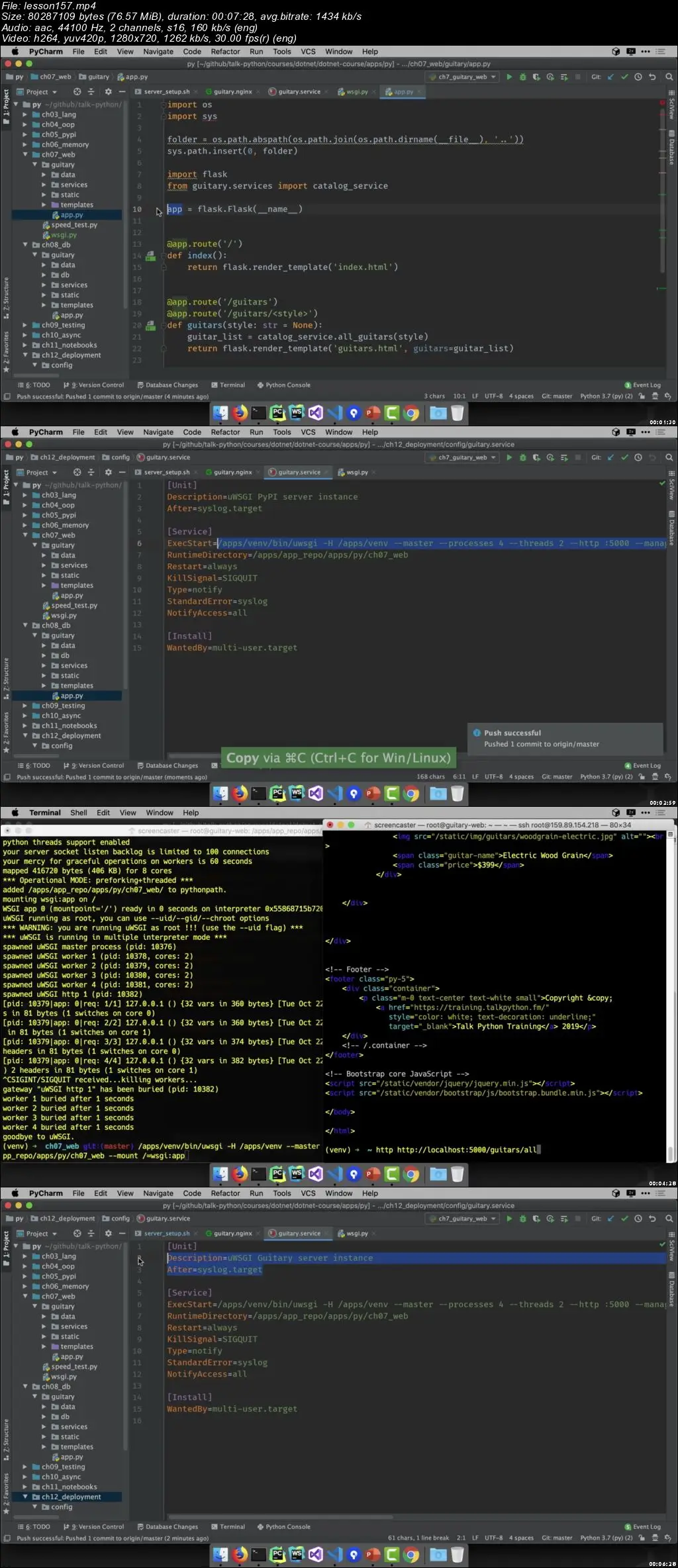Open Python 3.7 (py) interpreter widget, 00:01:30 frame
This screenshot has width=678, height=1568.
[606, 396]
